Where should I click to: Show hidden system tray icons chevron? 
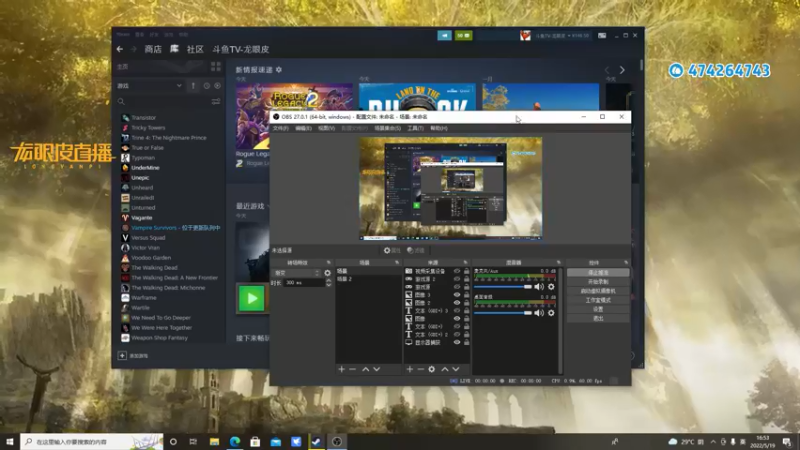[713, 442]
